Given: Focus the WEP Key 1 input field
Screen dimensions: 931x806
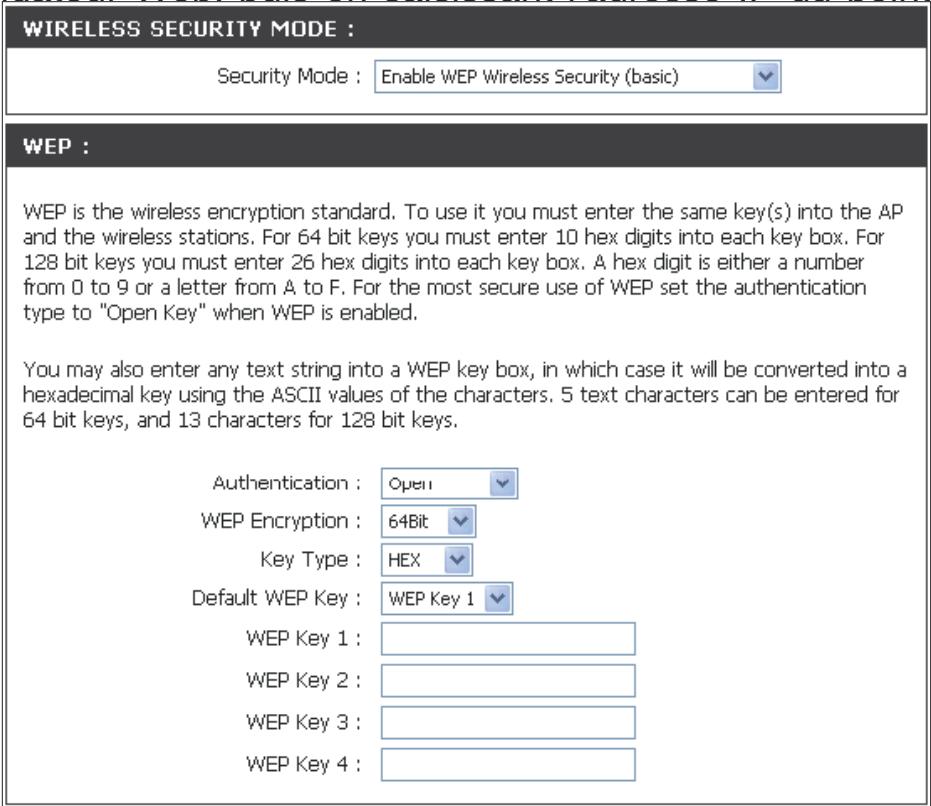Looking at the screenshot, I should pyautogui.click(x=508, y=639).
